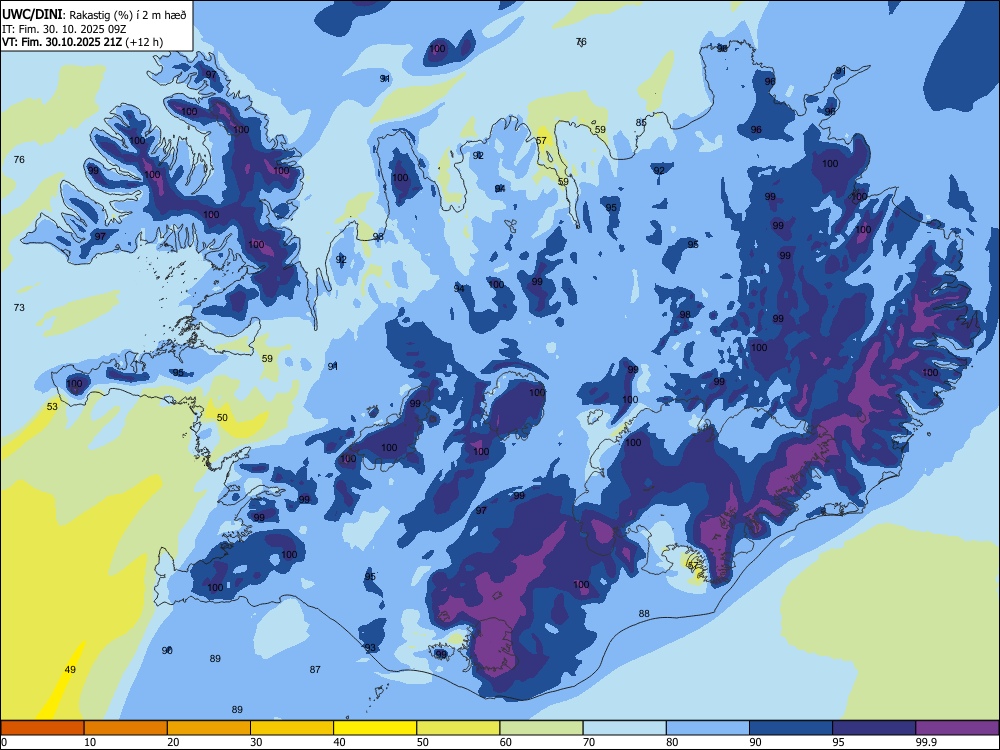Click the 'Rakastig (%) í 2 m hæð' label

coord(127,14)
